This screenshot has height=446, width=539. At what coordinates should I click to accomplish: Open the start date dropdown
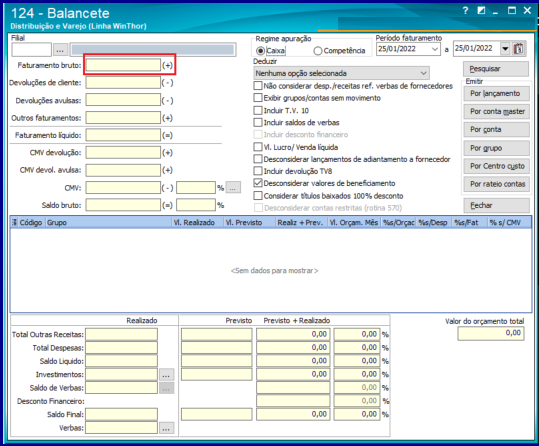pos(435,49)
